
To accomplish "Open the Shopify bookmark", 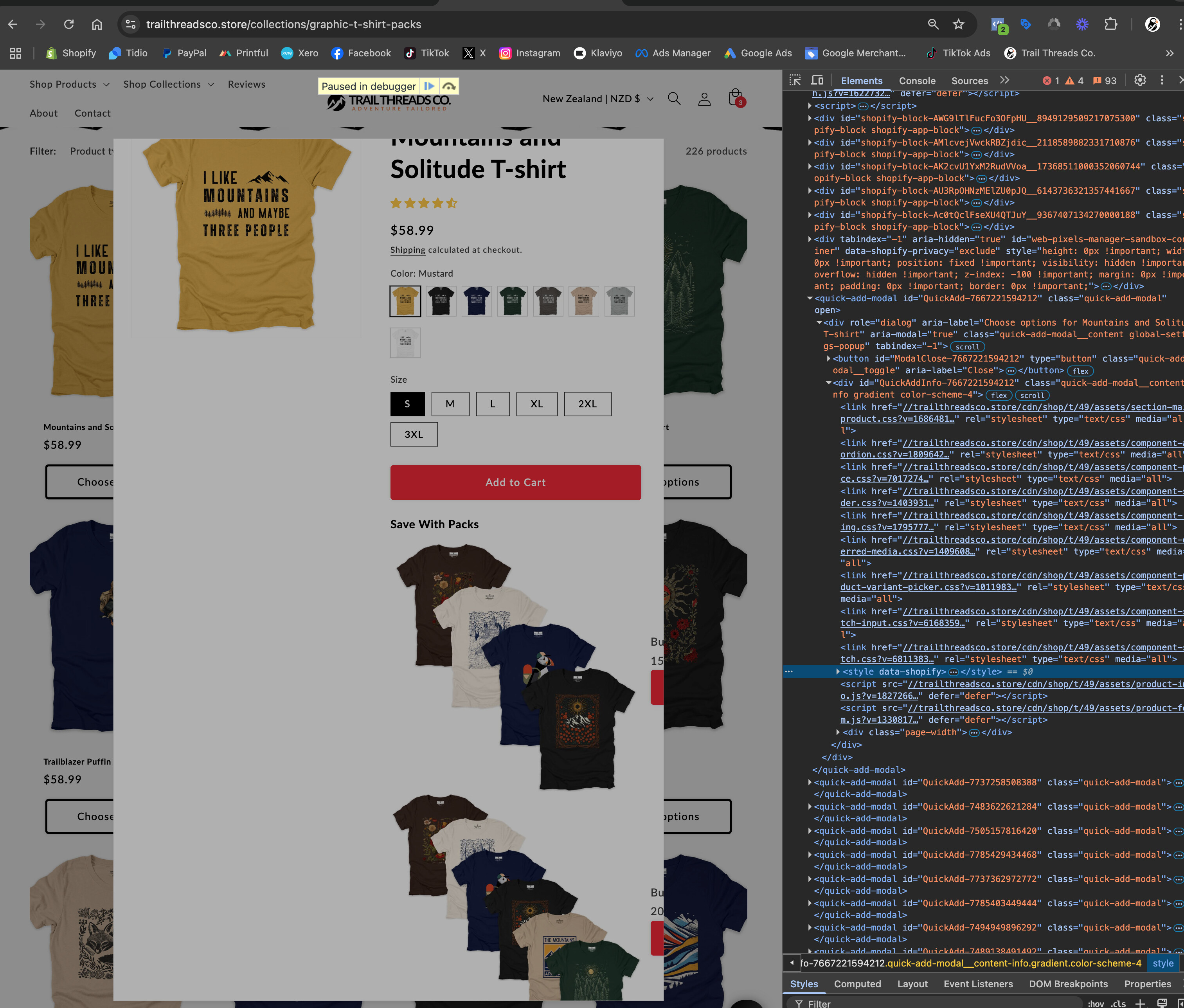I will coord(71,53).
